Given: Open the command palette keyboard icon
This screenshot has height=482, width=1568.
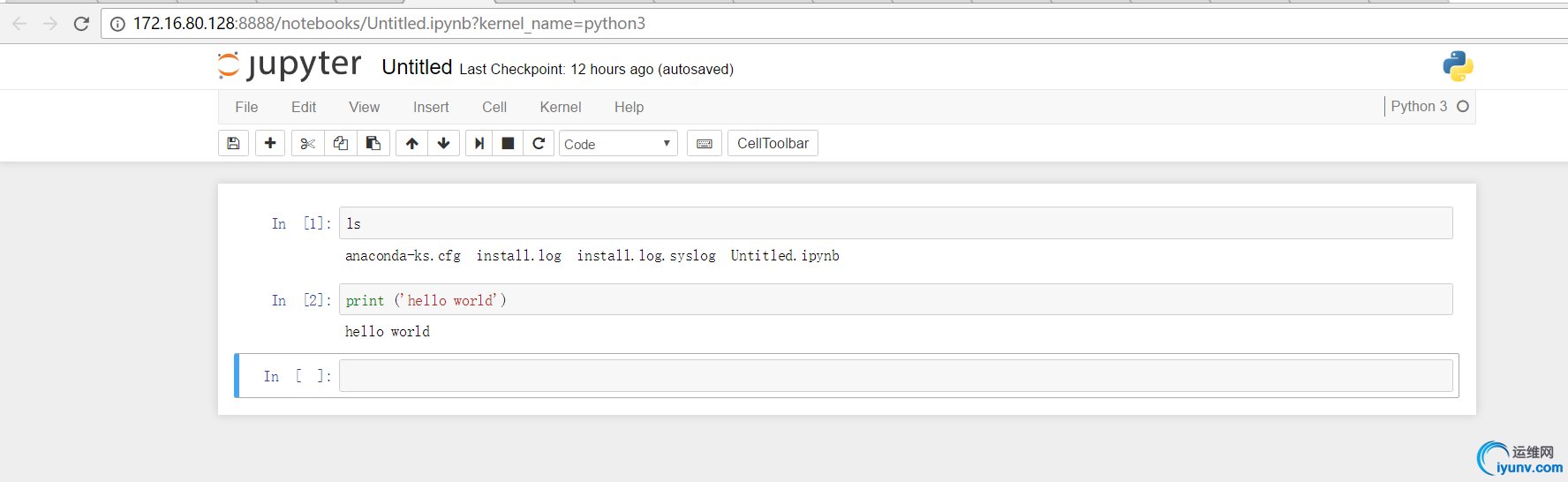Looking at the screenshot, I should [x=705, y=143].
